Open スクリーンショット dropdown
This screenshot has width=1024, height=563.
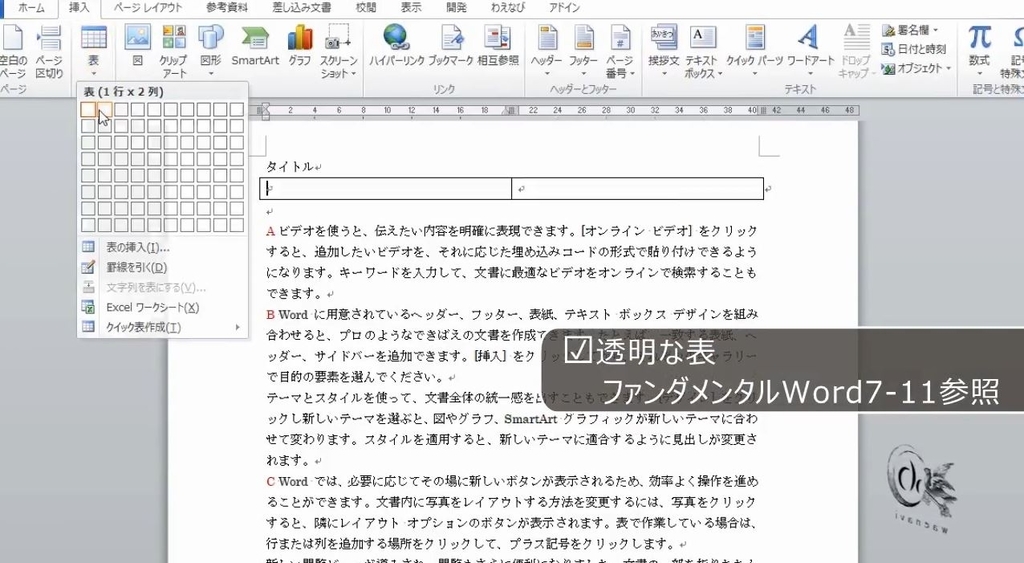[338, 51]
